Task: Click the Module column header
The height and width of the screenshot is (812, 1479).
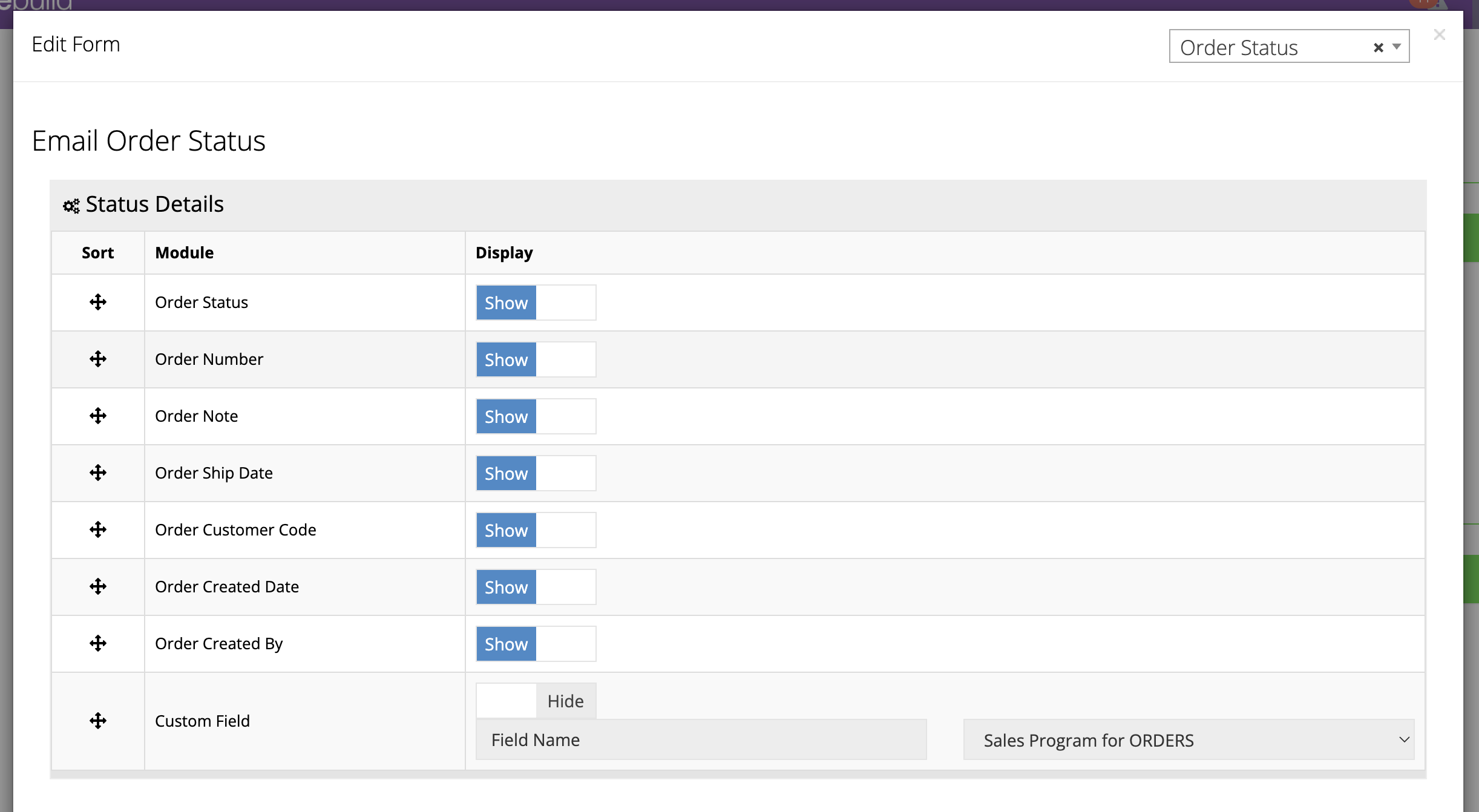Action: 185,252
